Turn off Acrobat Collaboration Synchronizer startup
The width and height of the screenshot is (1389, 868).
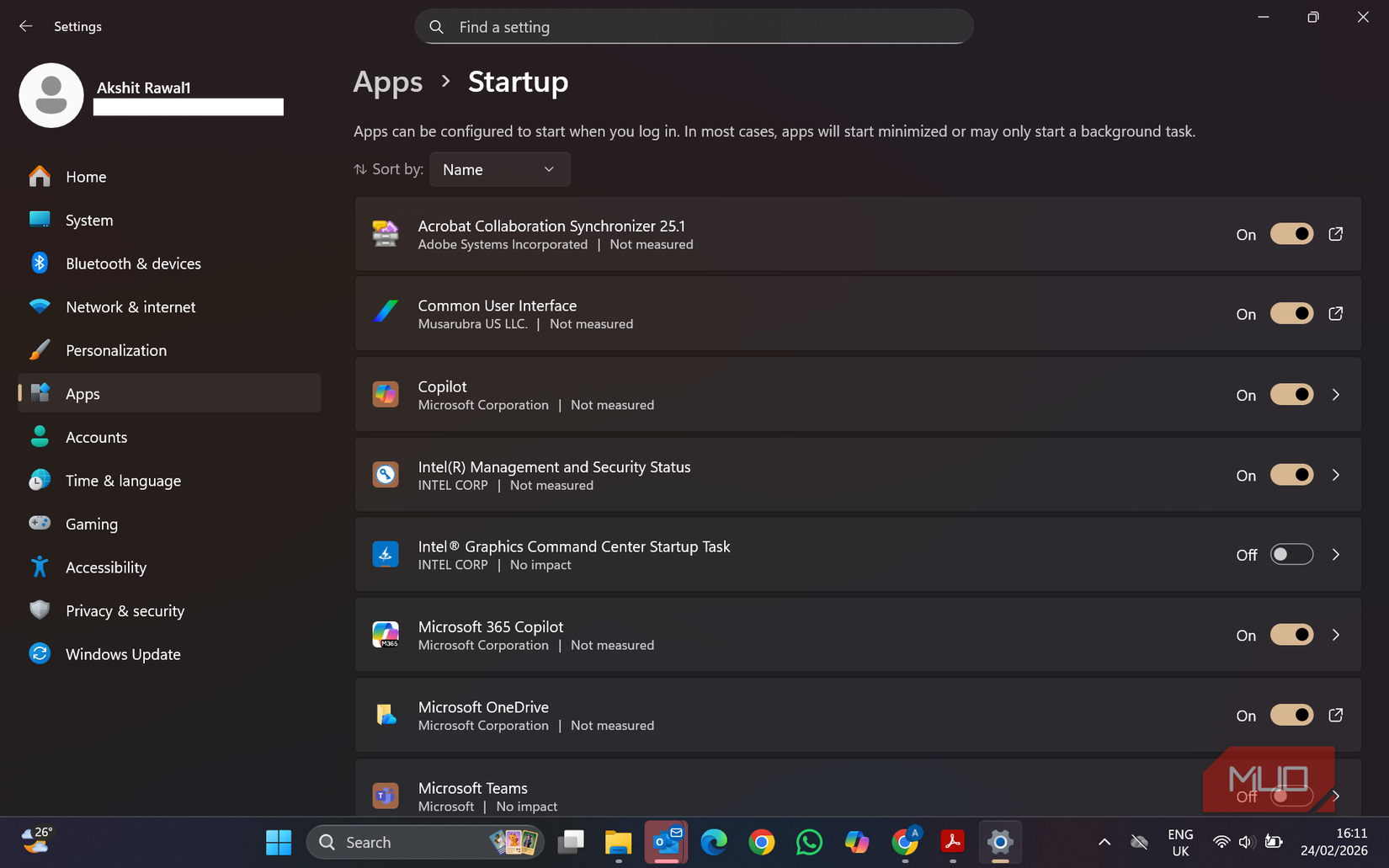[x=1291, y=234]
